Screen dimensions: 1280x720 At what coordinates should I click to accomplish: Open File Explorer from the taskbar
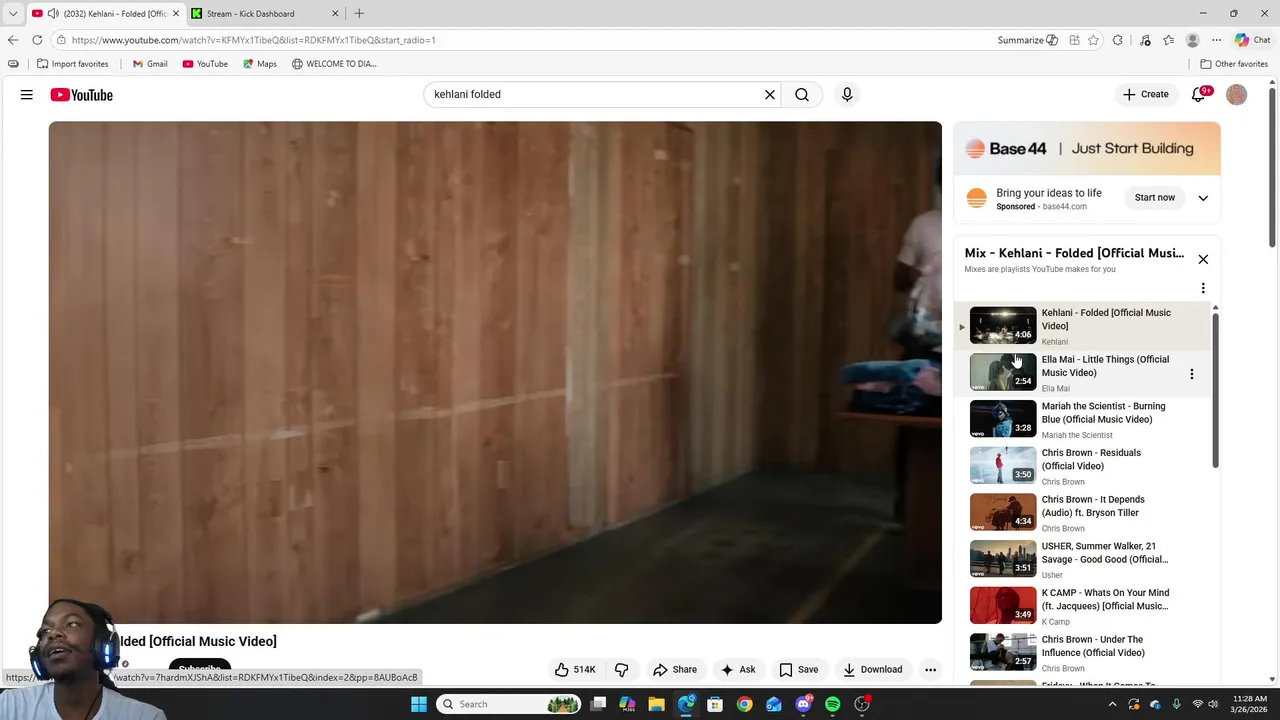pos(657,704)
